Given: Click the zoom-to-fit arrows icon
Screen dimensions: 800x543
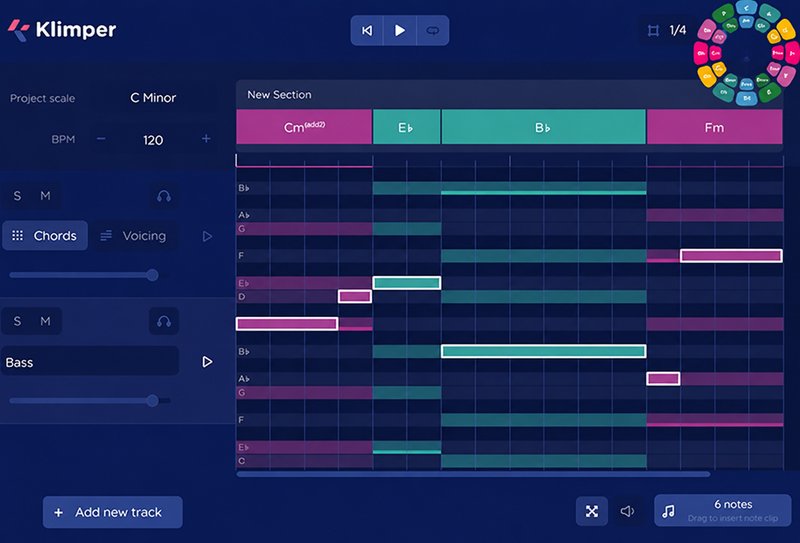Looking at the screenshot, I should click(592, 511).
